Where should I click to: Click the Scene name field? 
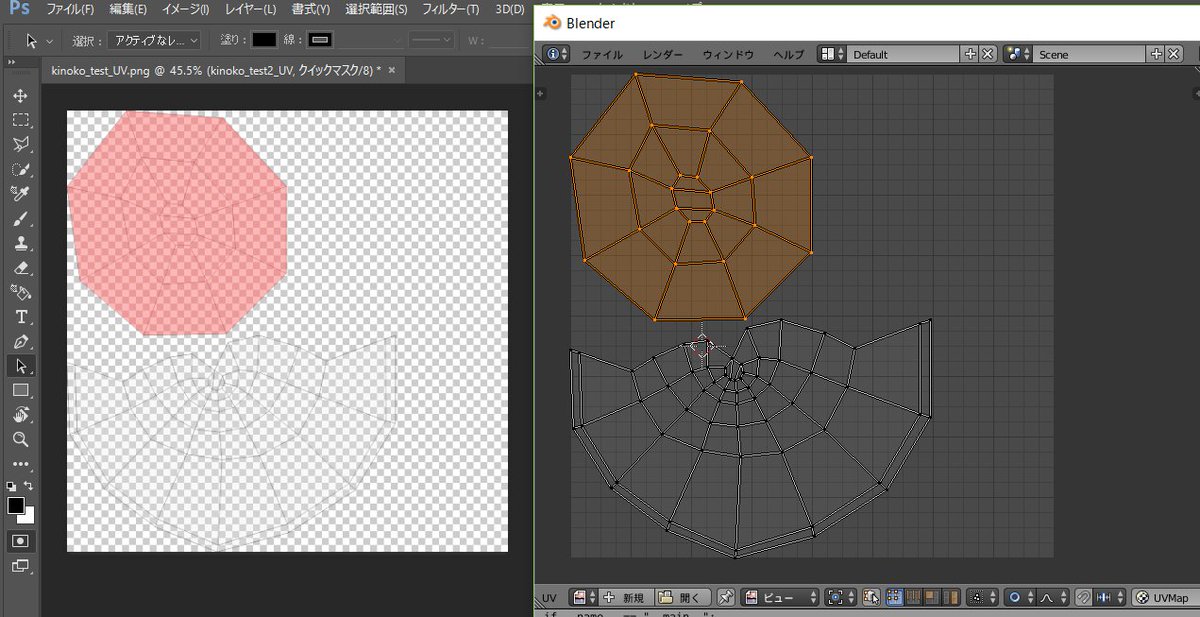[x=1090, y=54]
